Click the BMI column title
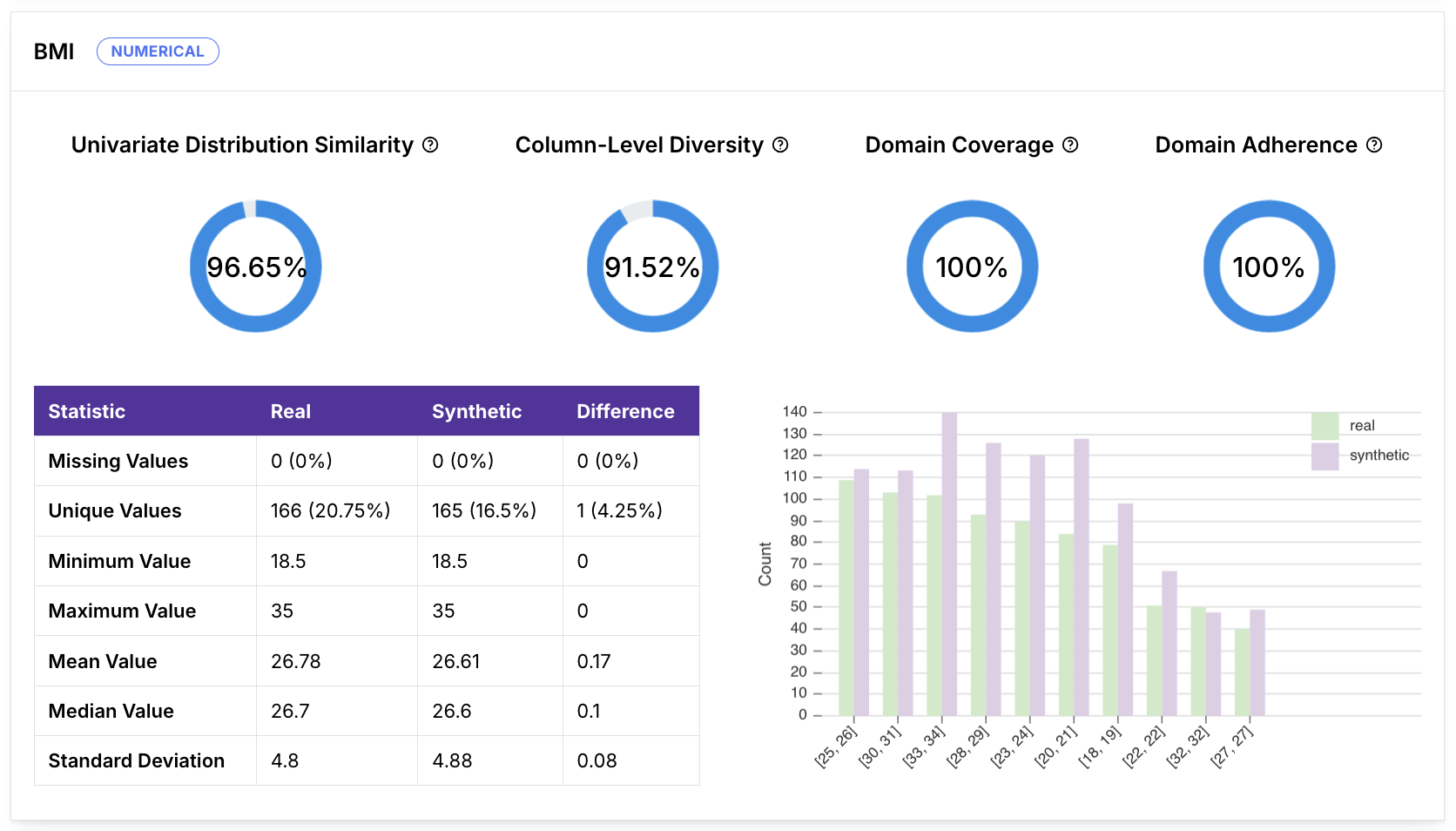Image resolution: width=1456 pixels, height=831 pixels. pos(54,51)
